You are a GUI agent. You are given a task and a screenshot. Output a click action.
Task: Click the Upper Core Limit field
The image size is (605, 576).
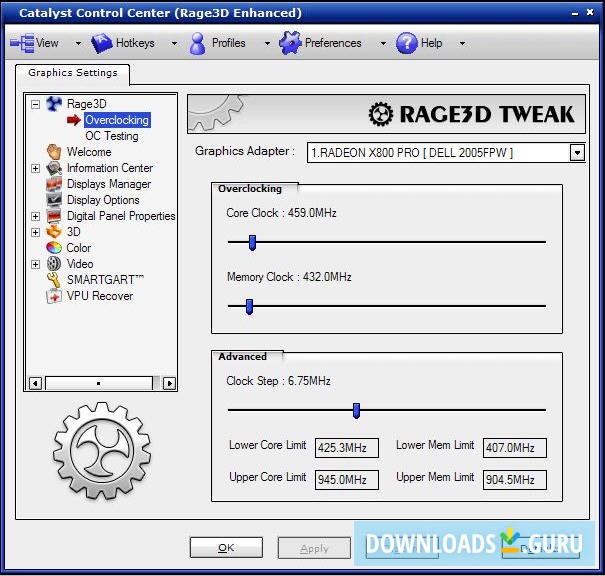coord(346,480)
